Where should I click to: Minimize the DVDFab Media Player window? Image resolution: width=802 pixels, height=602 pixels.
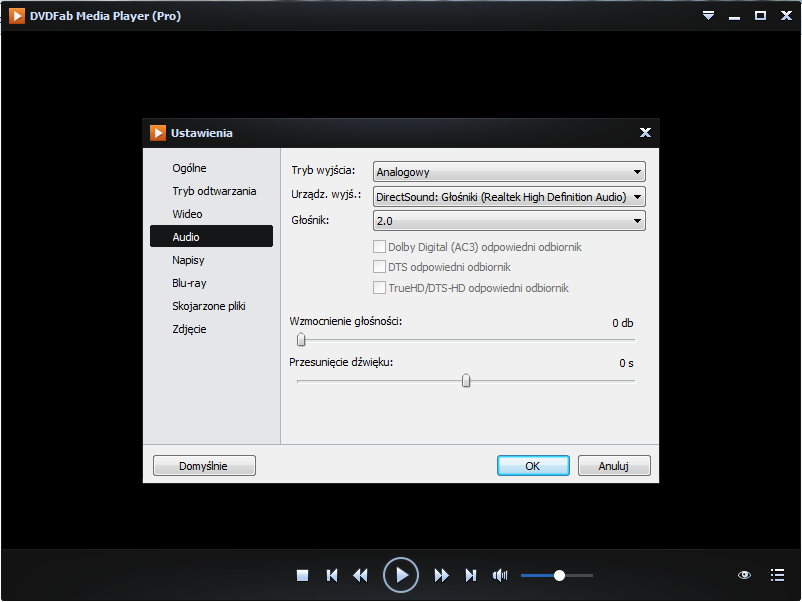(734, 17)
